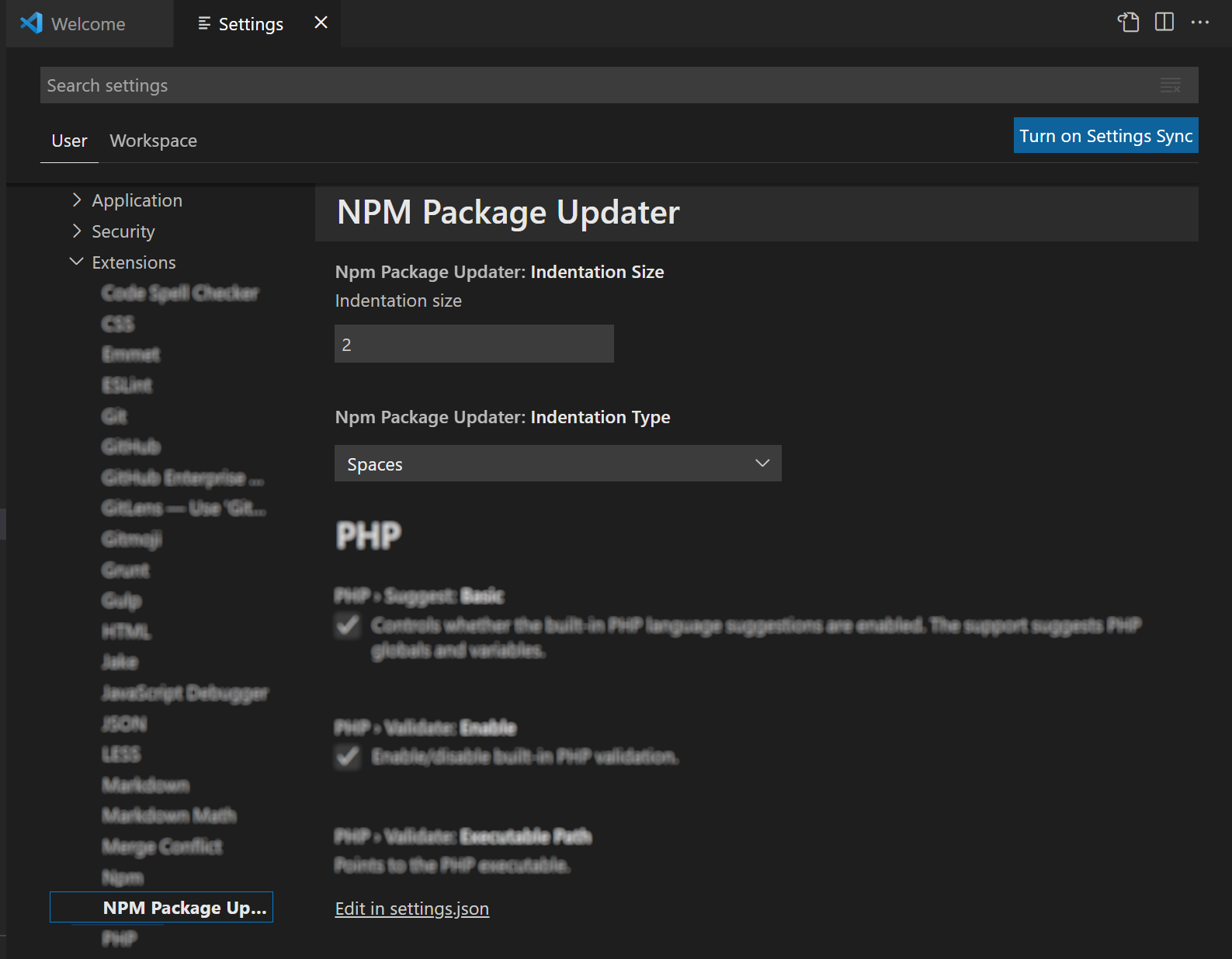Viewport: 1232px width, 959px height.
Task: Select ESLint in extensions list
Action: 127,385
